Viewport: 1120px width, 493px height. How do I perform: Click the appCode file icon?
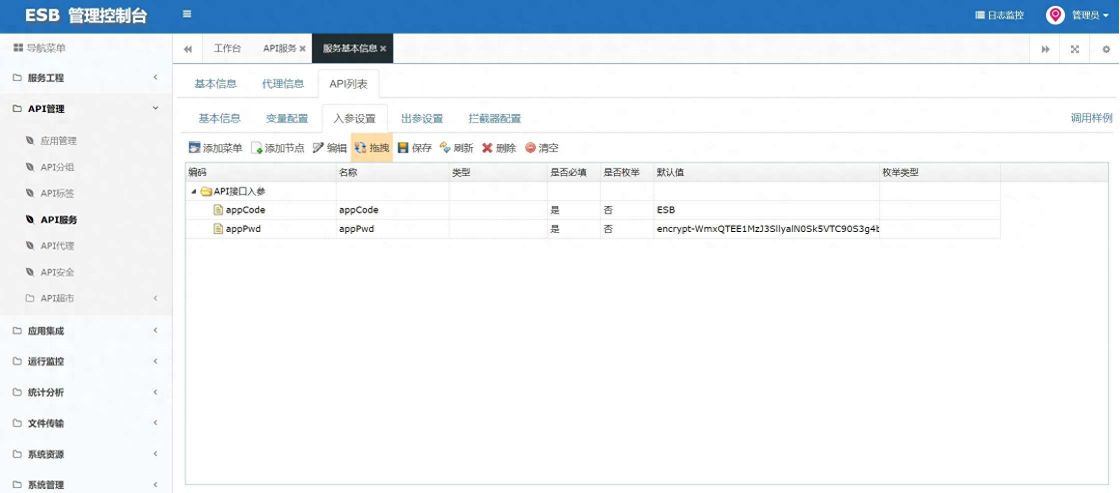coord(219,210)
